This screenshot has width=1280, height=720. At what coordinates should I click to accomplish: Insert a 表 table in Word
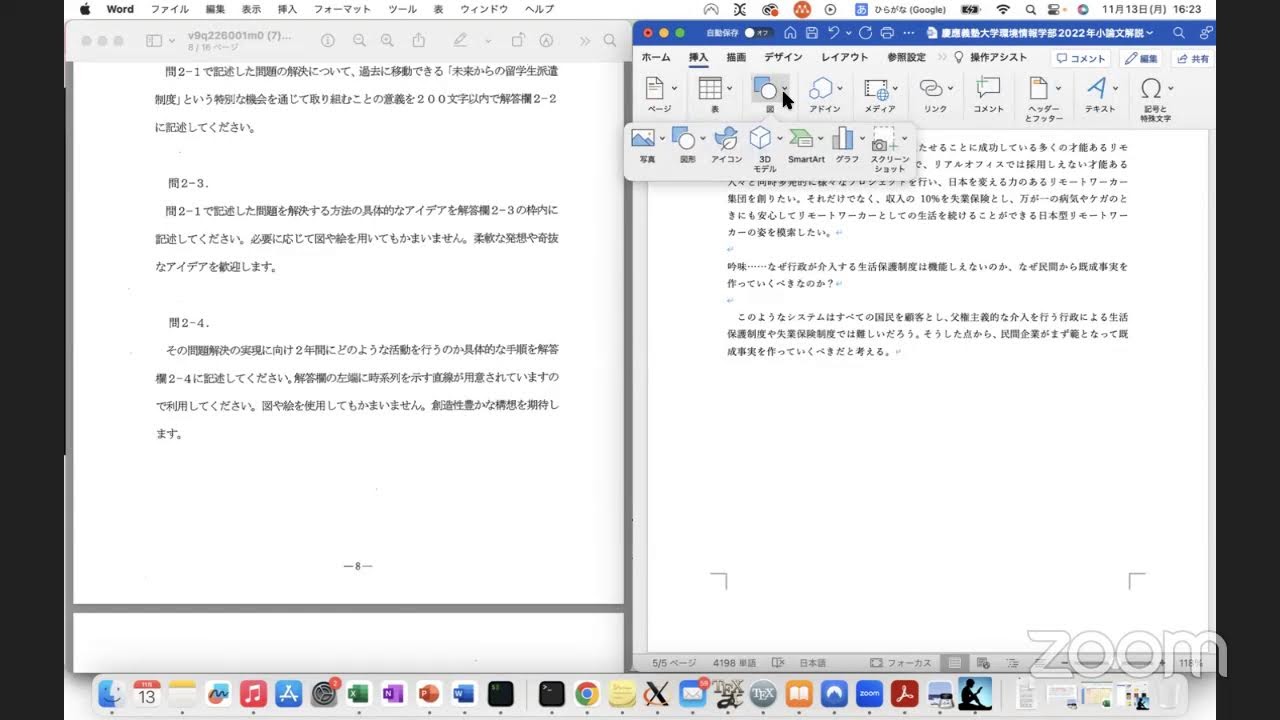point(710,88)
